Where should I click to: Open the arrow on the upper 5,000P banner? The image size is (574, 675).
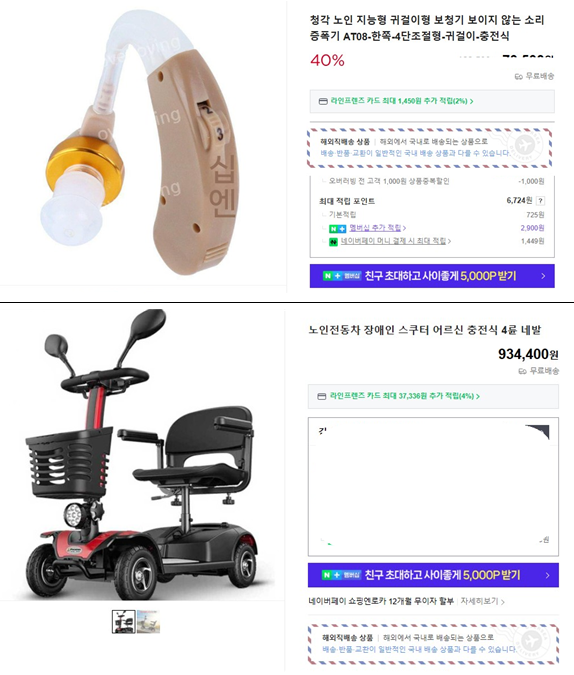click(543, 276)
